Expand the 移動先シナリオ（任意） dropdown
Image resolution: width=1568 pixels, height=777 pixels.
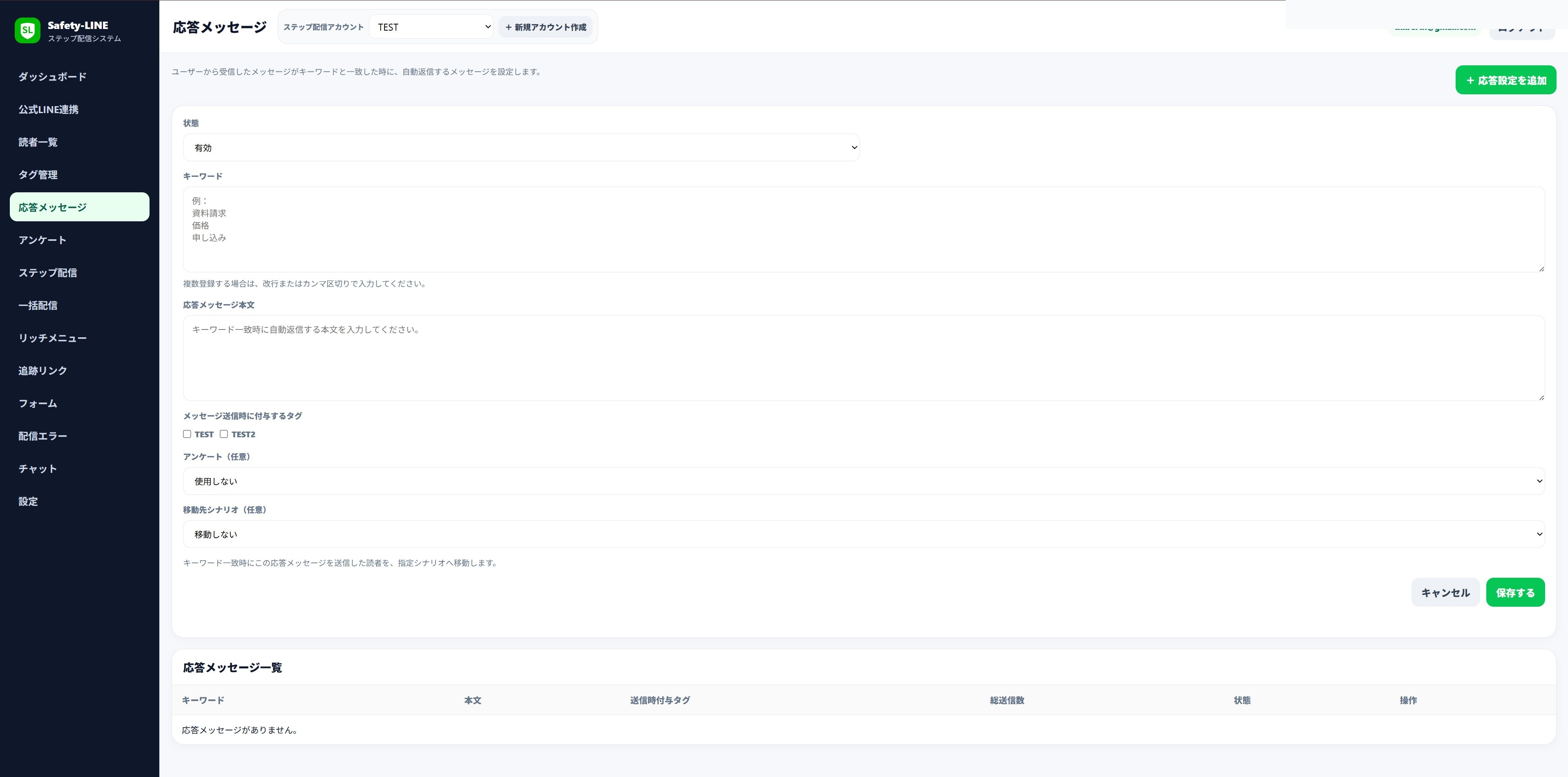(864, 534)
